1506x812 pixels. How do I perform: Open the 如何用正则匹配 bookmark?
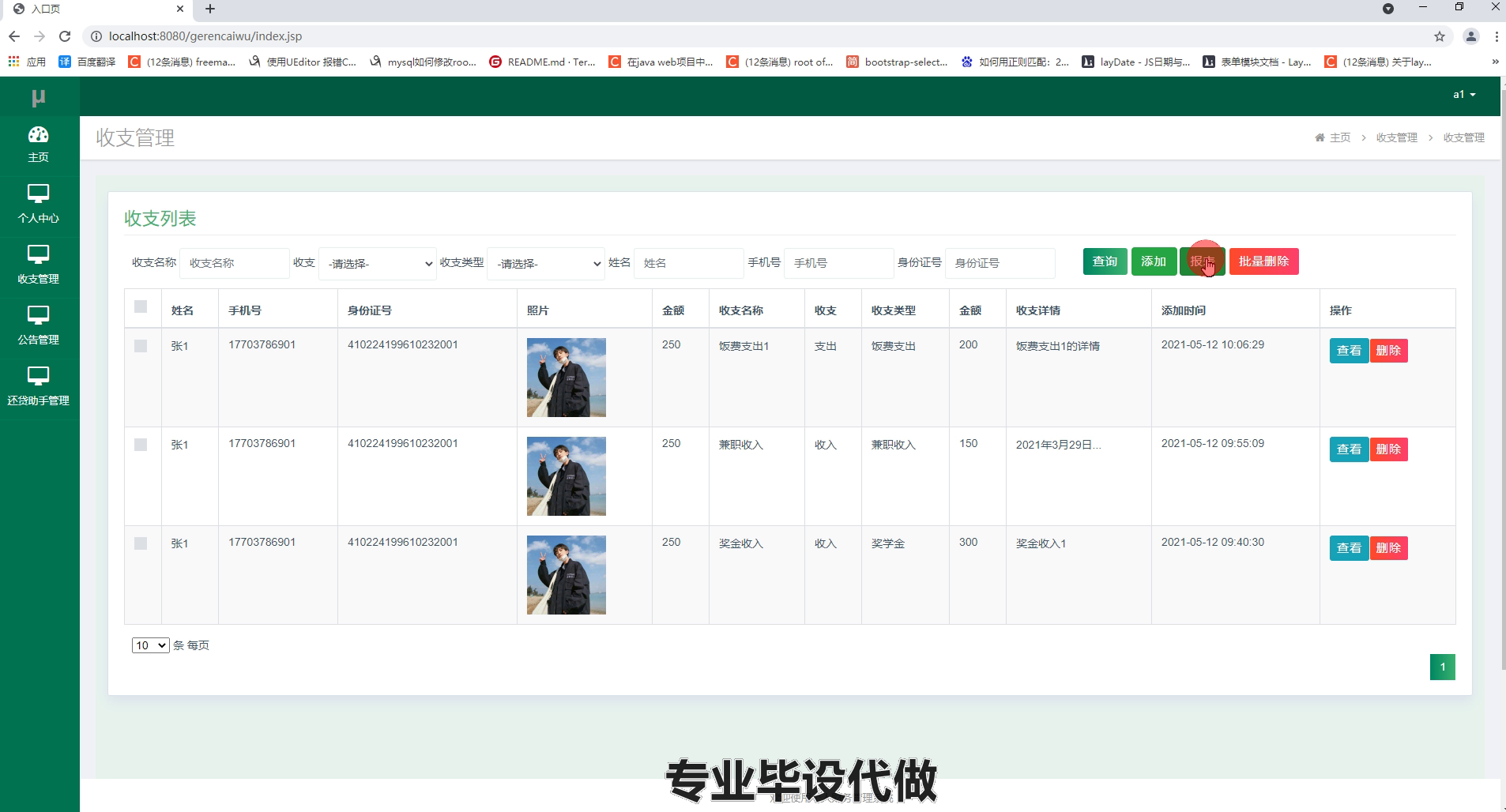pos(1015,62)
